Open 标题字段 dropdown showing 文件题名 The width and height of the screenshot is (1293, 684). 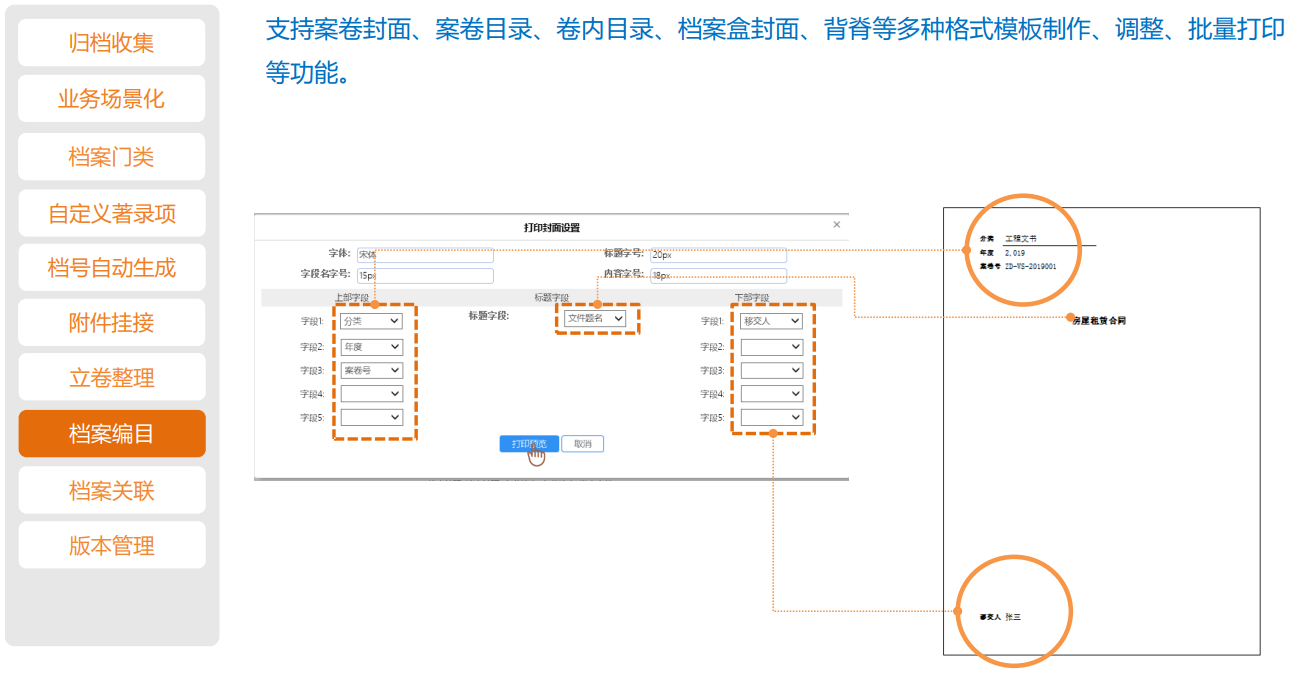point(595,318)
